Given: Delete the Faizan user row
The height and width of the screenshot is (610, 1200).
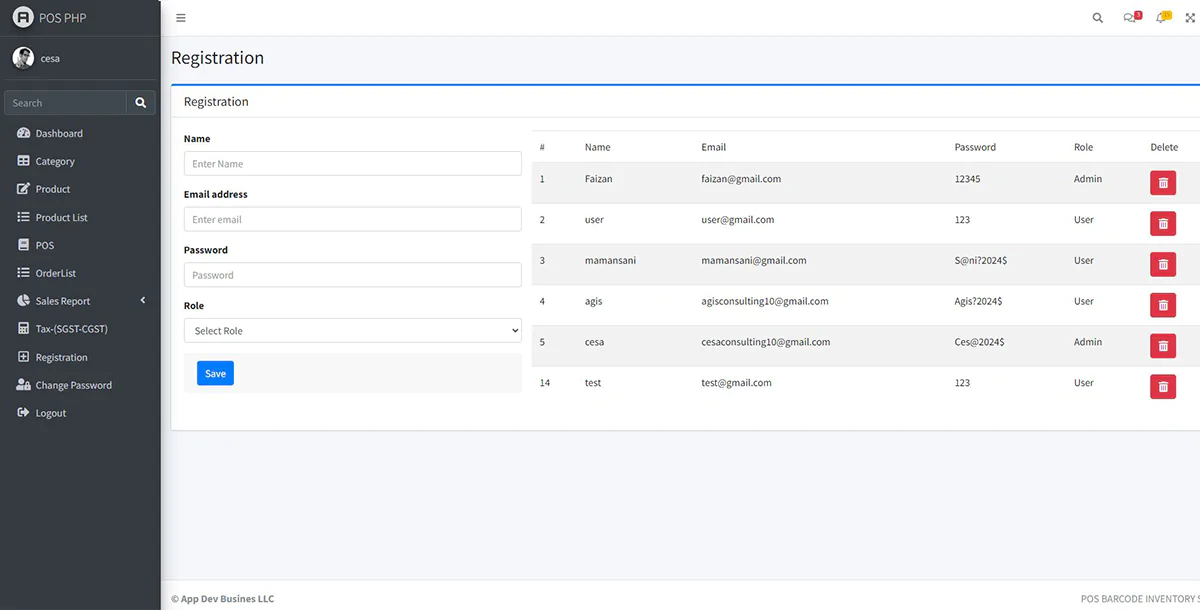Looking at the screenshot, I should (1163, 183).
